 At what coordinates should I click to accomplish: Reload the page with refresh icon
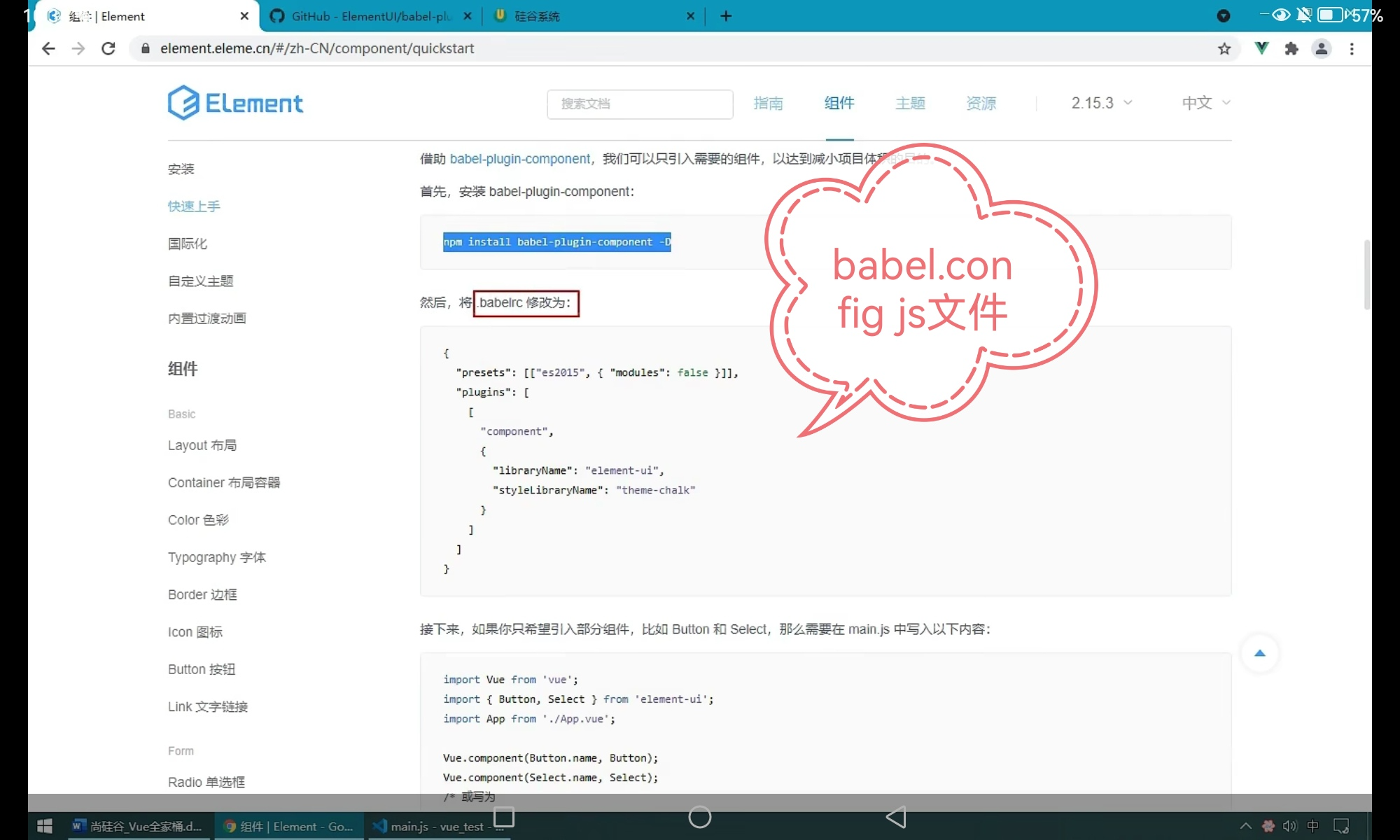tap(108, 48)
